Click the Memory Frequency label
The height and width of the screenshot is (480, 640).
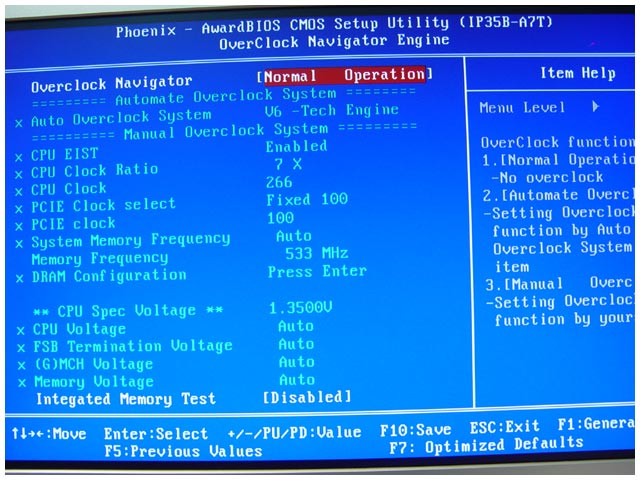tap(100, 259)
